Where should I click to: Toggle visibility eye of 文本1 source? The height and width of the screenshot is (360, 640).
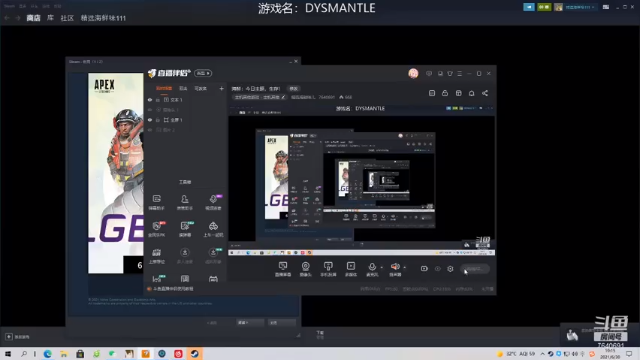pyautogui.click(x=150, y=100)
